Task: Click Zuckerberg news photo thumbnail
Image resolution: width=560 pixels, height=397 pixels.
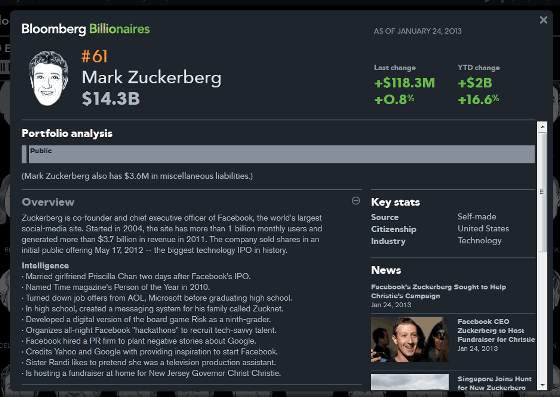Action: pos(410,340)
